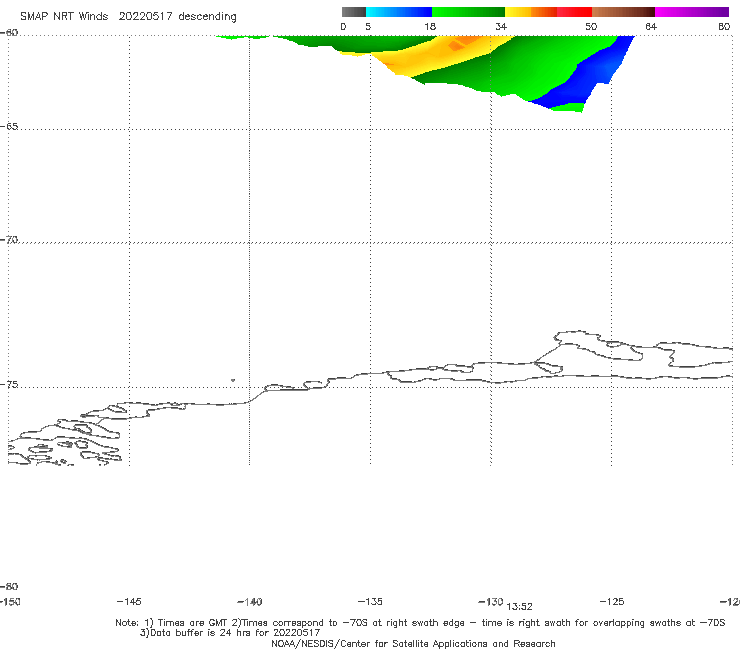Click the latitude label '-65'

pos(9,127)
